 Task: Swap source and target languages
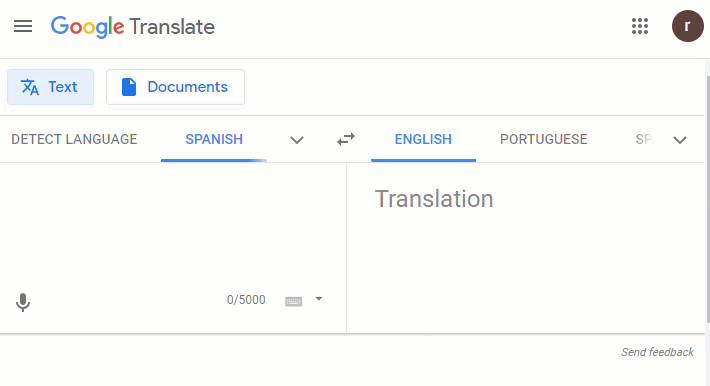(x=346, y=139)
